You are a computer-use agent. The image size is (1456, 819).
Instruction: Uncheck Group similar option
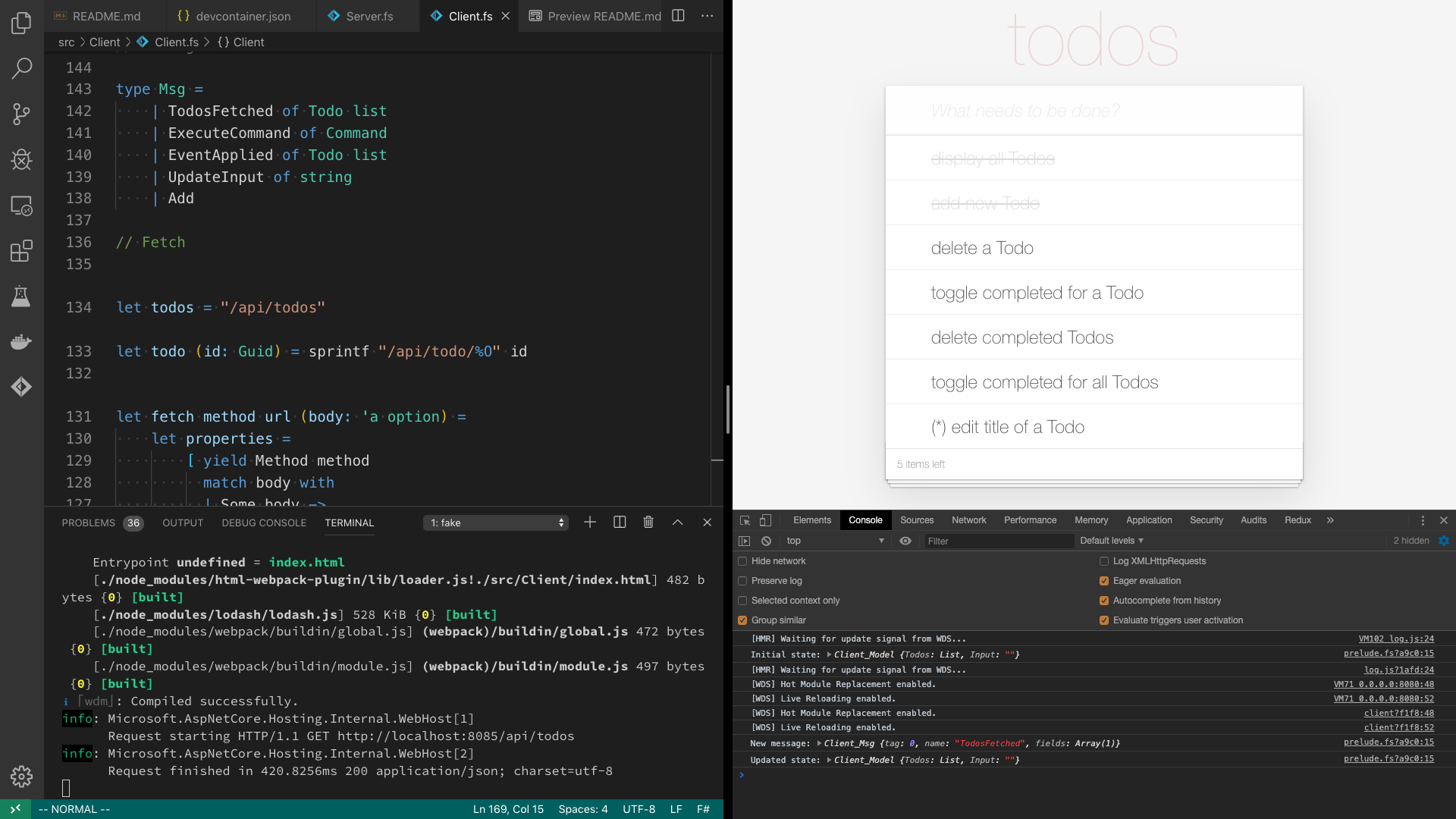click(x=743, y=620)
